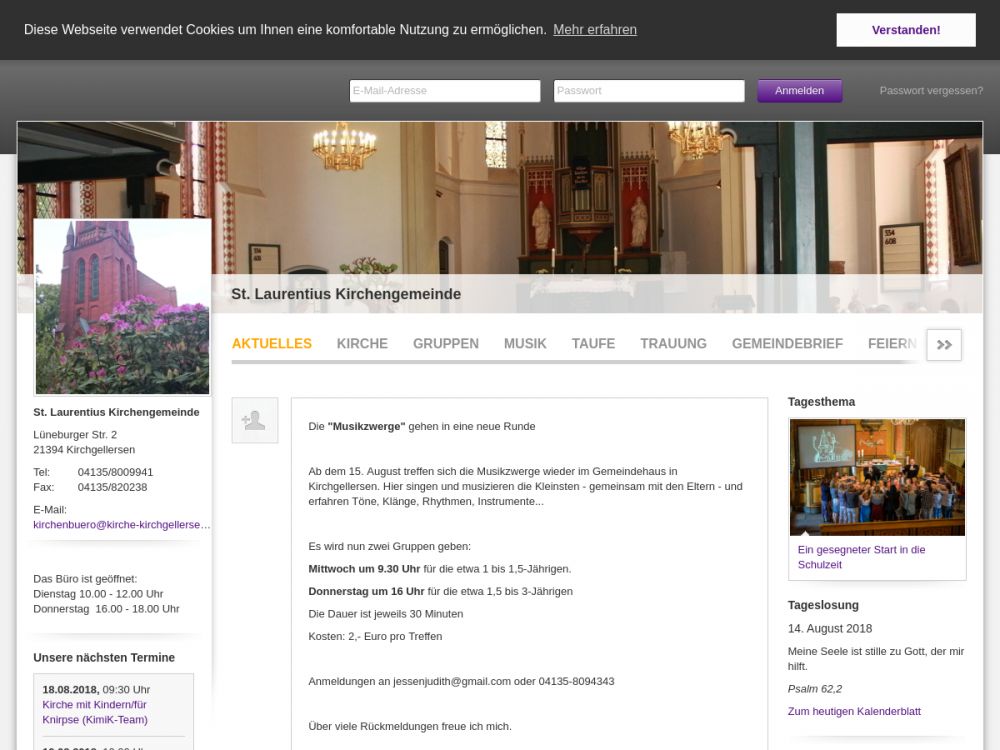The image size is (1000, 750).
Task: Follow the Passwort vergessen? link
Action: click(931, 91)
